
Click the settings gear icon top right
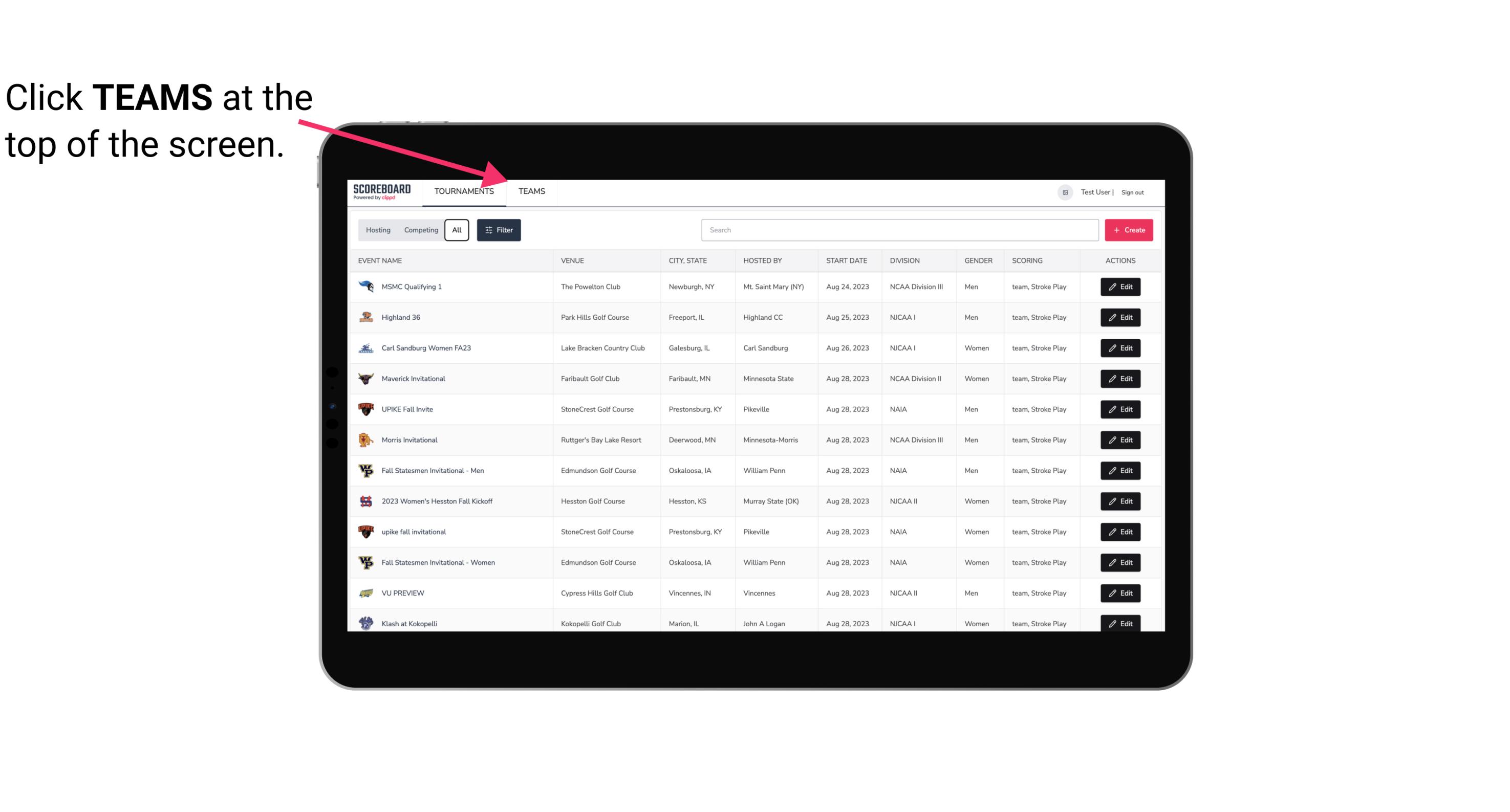1063,191
